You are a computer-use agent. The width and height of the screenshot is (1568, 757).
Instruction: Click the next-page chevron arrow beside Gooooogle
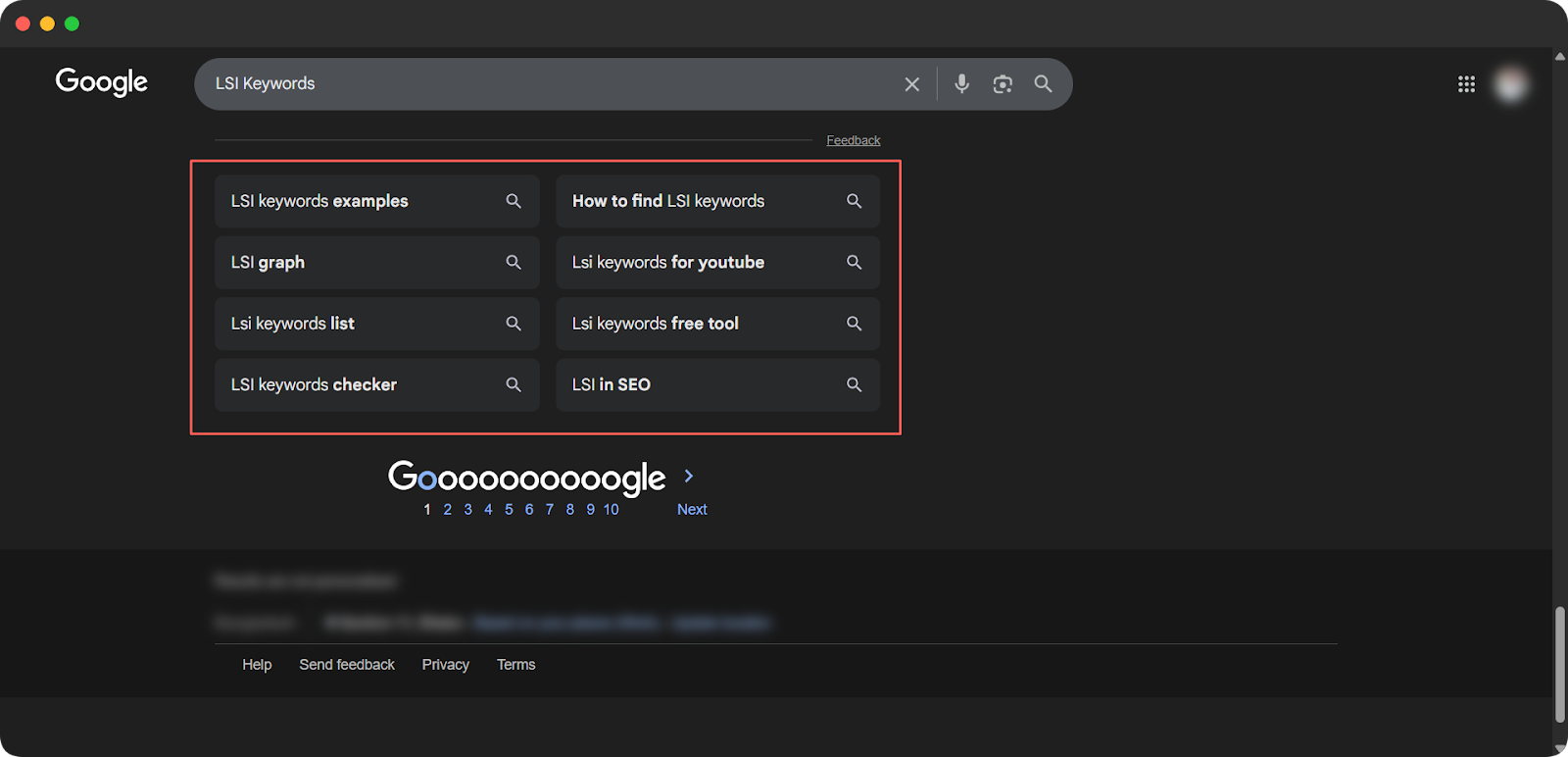coord(689,476)
